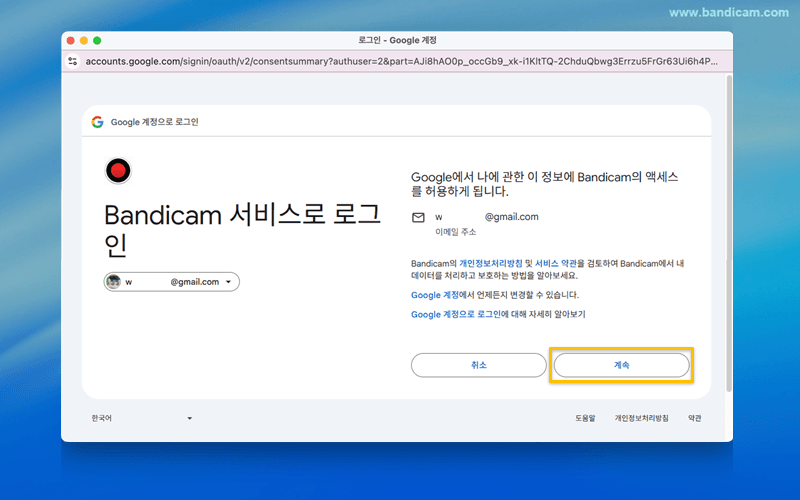Click the 취소 cancel button
Image resolution: width=800 pixels, height=500 pixels.
(x=479, y=365)
